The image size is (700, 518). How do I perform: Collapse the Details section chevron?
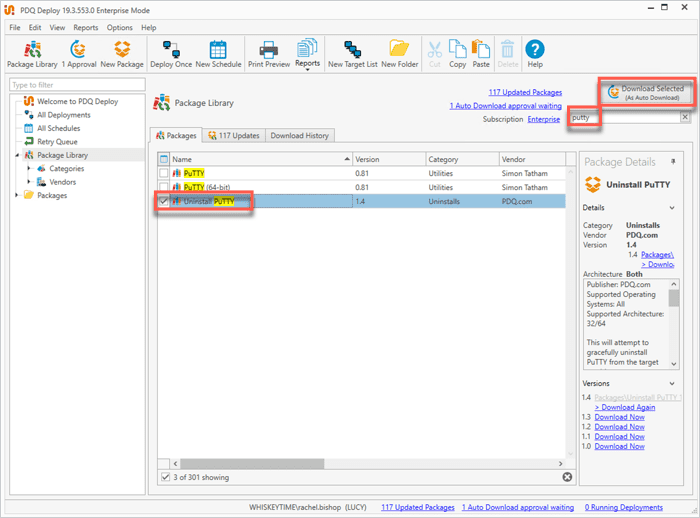[672, 208]
